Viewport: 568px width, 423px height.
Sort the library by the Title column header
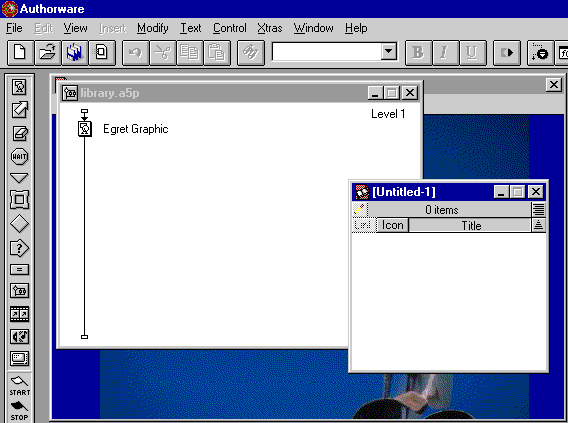pos(471,225)
